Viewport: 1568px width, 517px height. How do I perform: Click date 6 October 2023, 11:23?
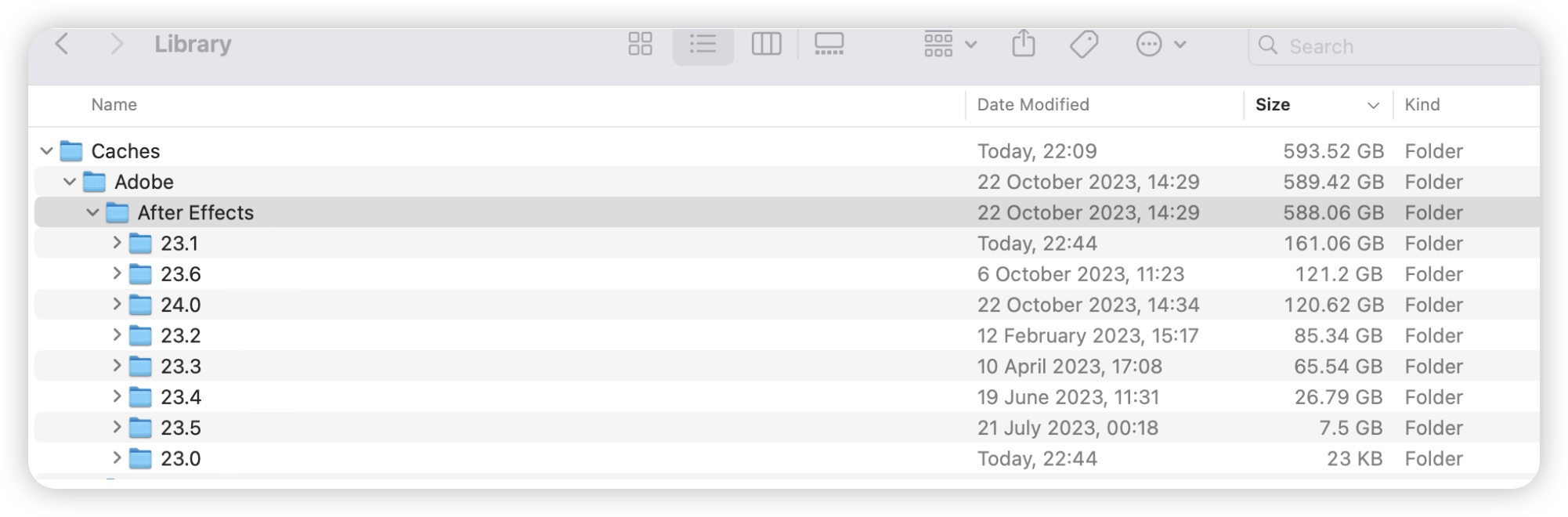pos(1080,274)
